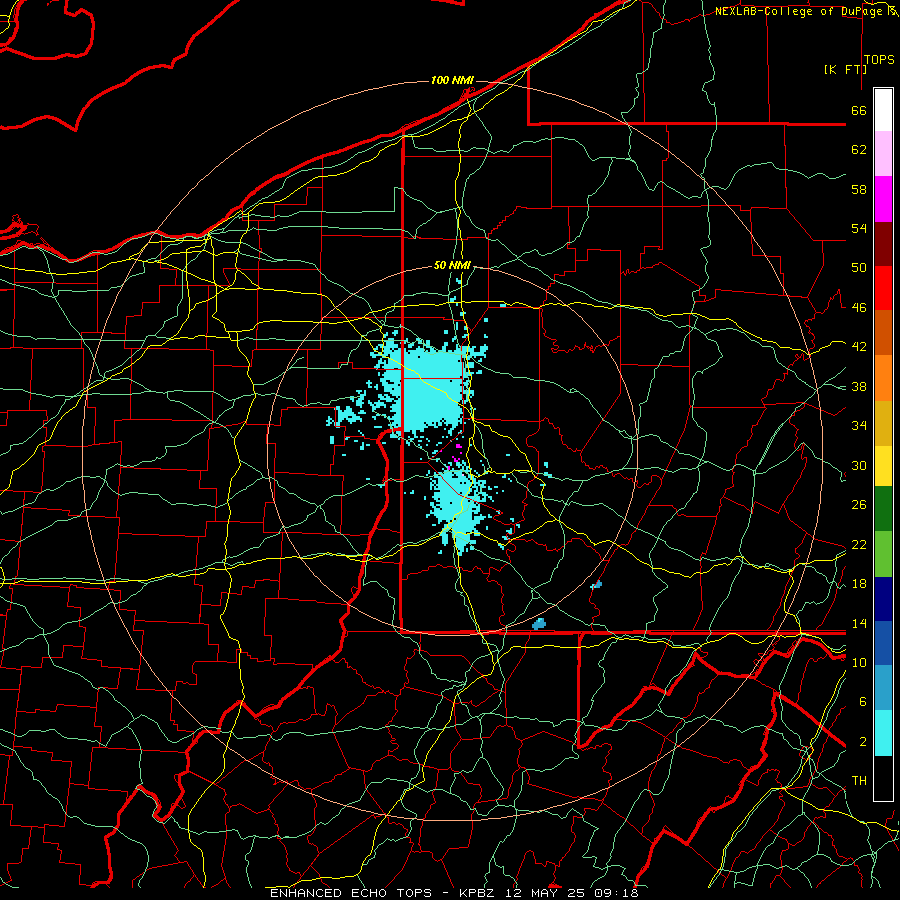The height and width of the screenshot is (900, 900).
Task: Select the gold 38 kft legend swatch
Action: pyautogui.click(x=883, y=423)
